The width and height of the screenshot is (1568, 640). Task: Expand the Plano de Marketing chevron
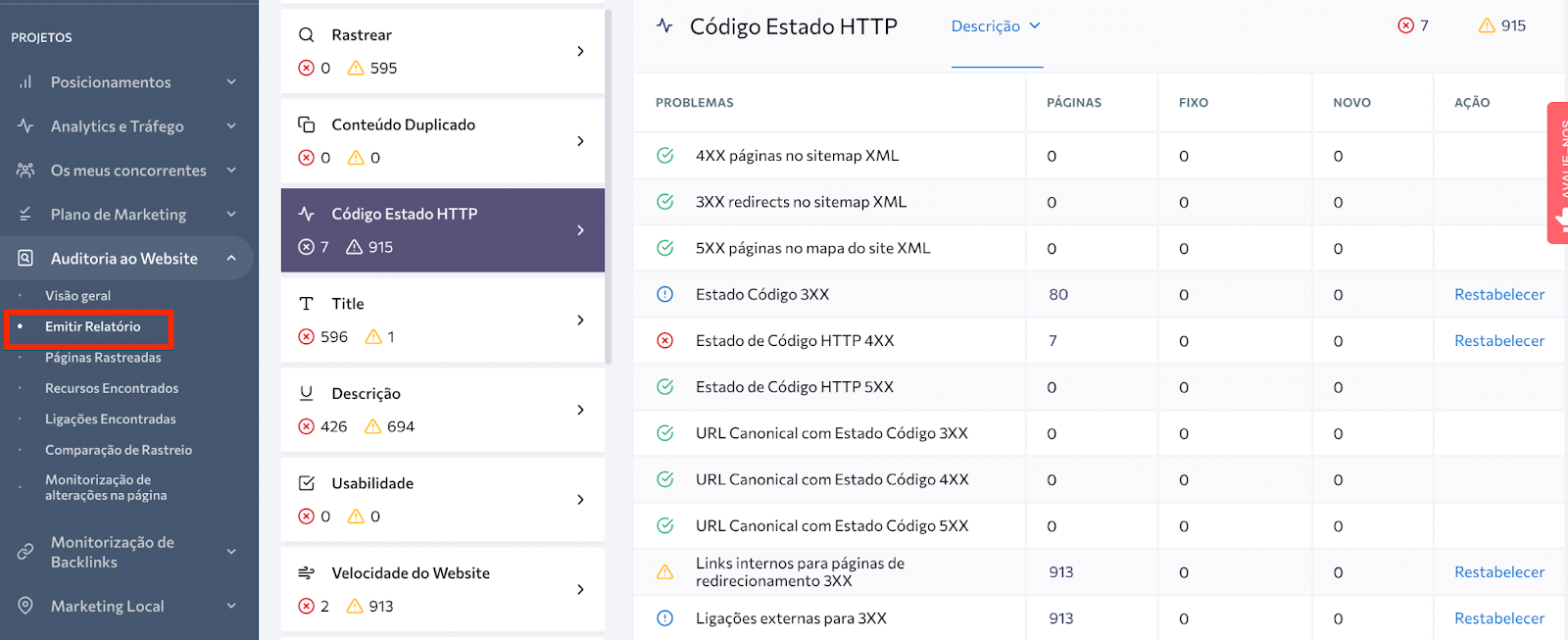231,214
